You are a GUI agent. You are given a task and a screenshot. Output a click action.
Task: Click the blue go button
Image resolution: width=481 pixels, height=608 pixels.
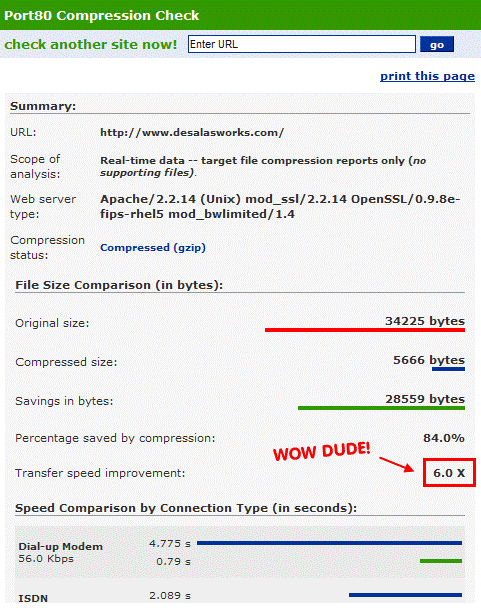[x=437, y=45]
